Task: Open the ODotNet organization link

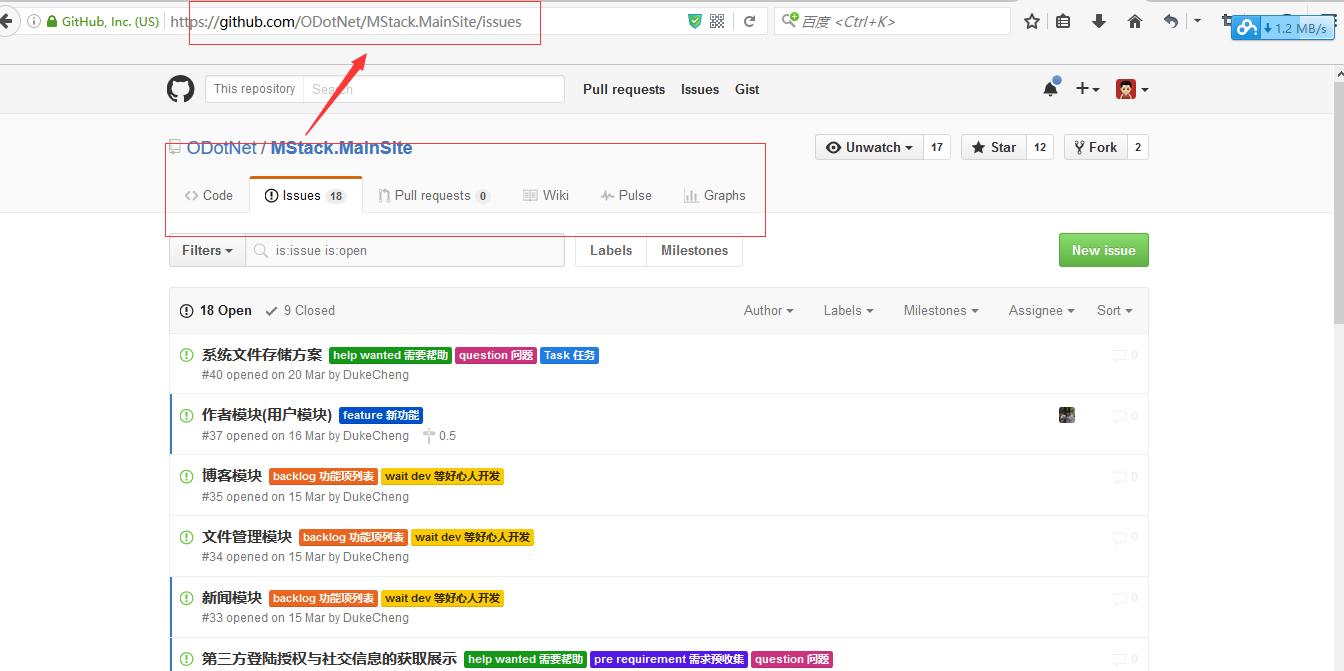Action: [222, 148]
